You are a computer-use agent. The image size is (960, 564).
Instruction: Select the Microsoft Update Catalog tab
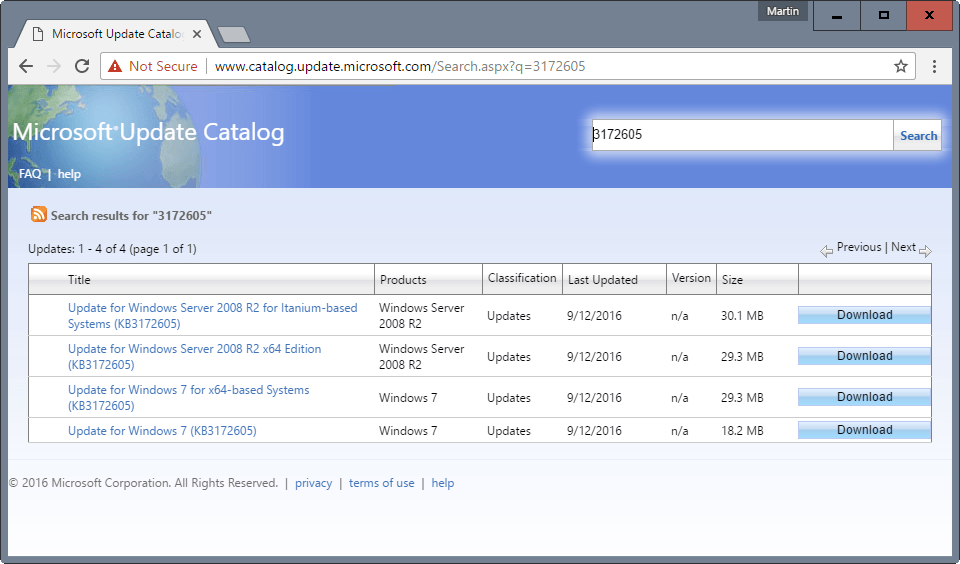[116, 34]
